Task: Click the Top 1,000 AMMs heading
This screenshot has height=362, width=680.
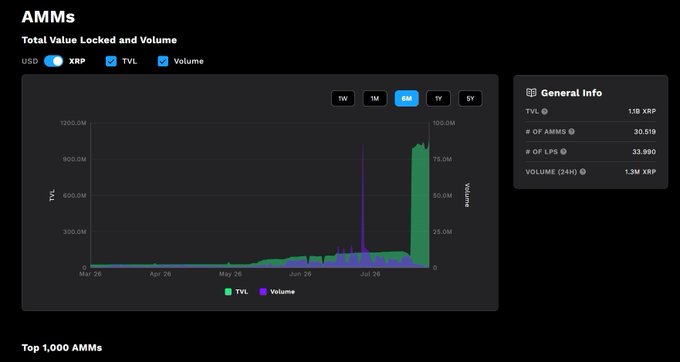Action: tap(62, 348)
